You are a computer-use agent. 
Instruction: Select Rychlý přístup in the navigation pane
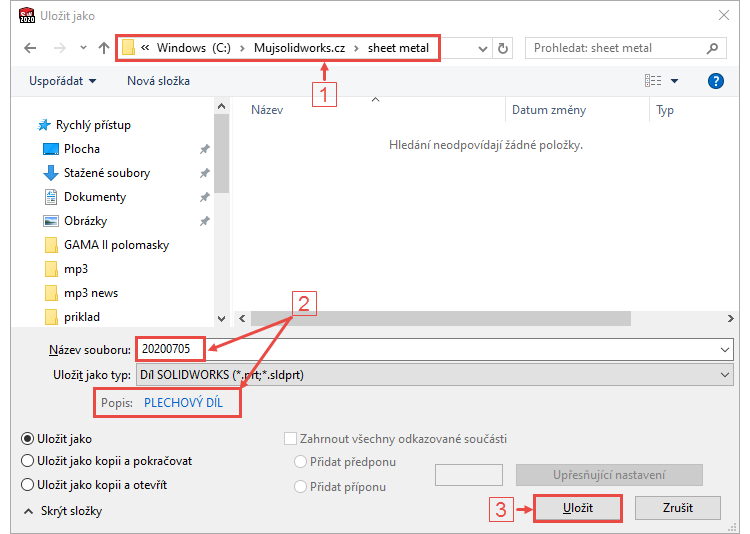(x=84, y=125)
